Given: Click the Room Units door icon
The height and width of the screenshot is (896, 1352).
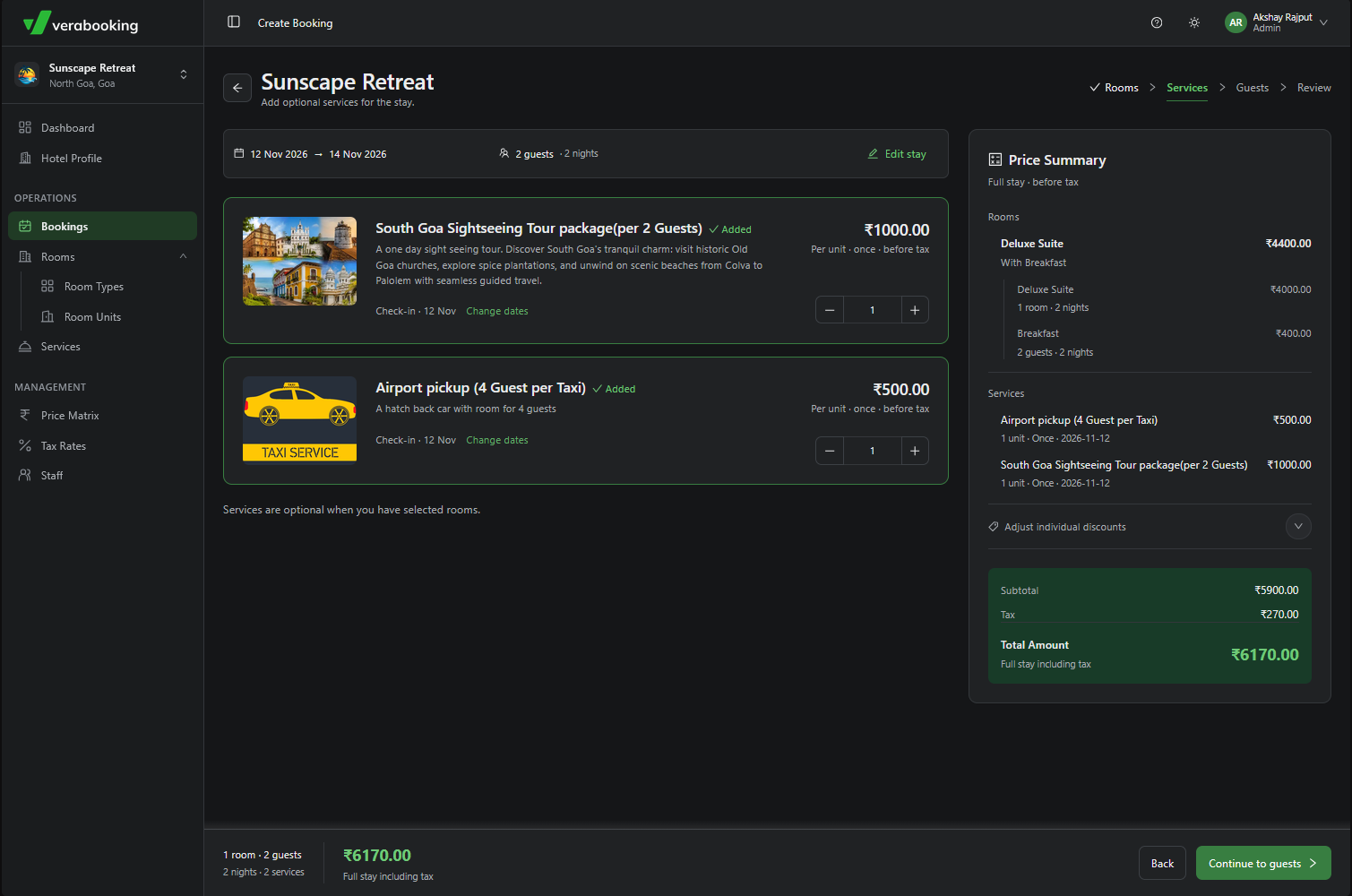Looking at the screenshot, I should pos(48,316).
